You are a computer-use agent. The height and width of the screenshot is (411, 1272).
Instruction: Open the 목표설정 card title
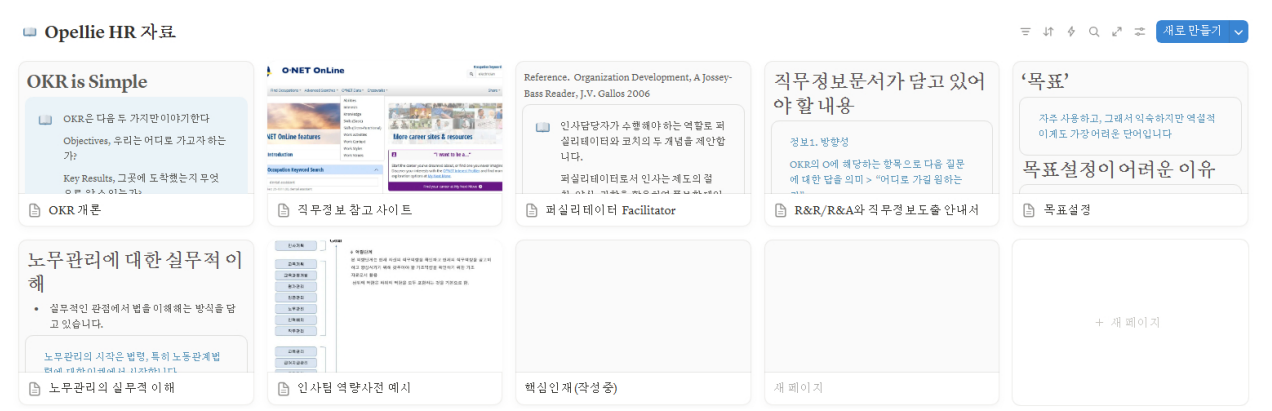click(x=1066, y=210)
